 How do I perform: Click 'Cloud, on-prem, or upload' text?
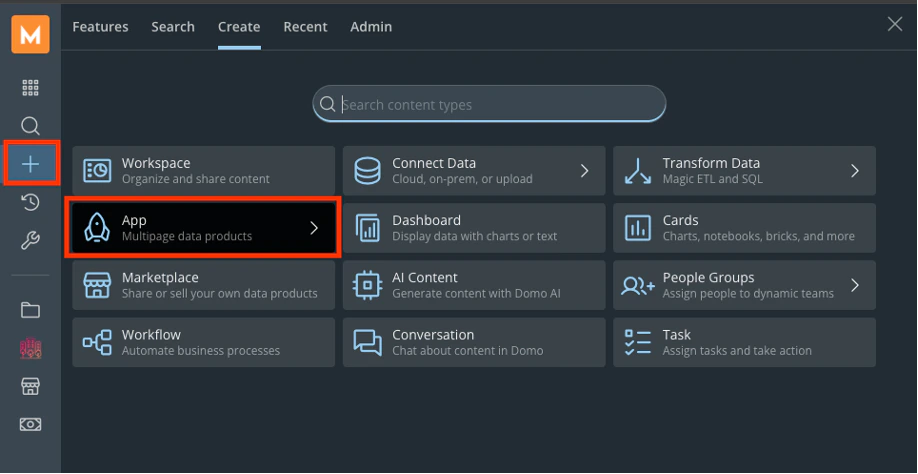tap(462, 179)
